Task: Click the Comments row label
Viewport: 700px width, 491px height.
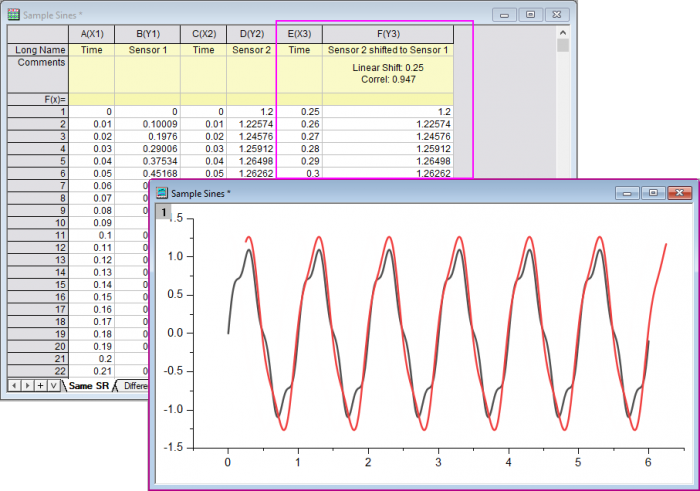Action: tap(38, 74)
